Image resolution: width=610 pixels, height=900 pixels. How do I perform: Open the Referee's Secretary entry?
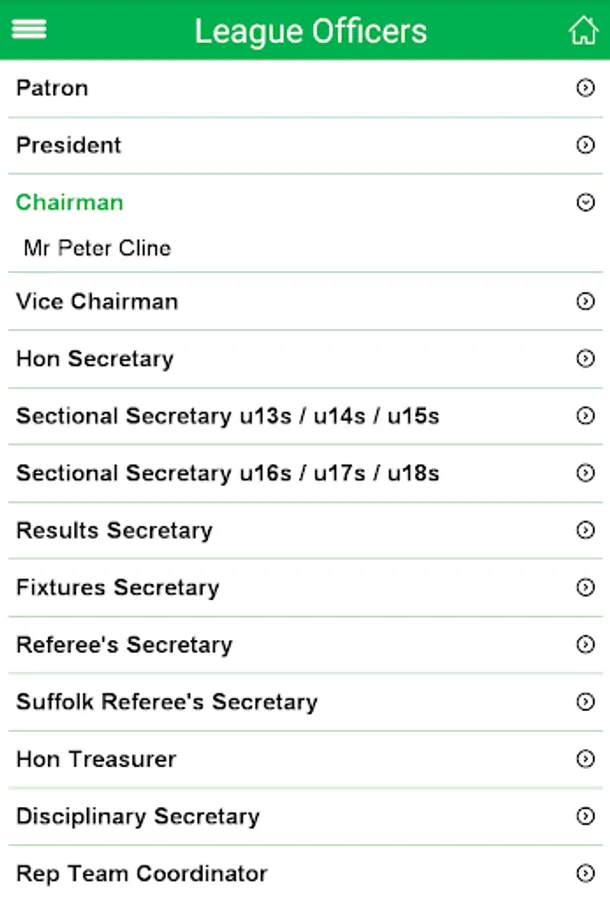pos(124,645)
